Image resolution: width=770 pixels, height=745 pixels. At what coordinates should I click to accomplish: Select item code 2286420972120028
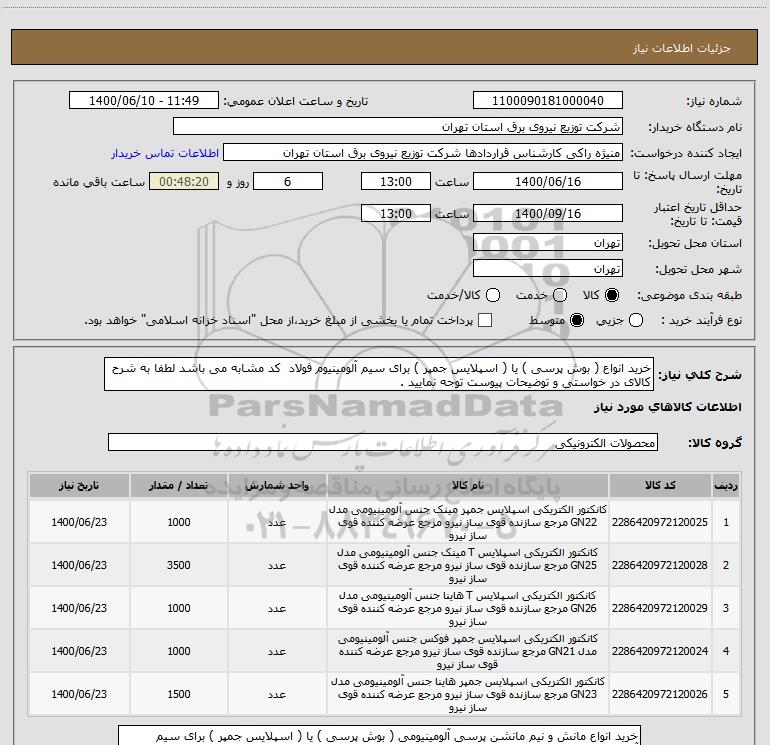660,565
